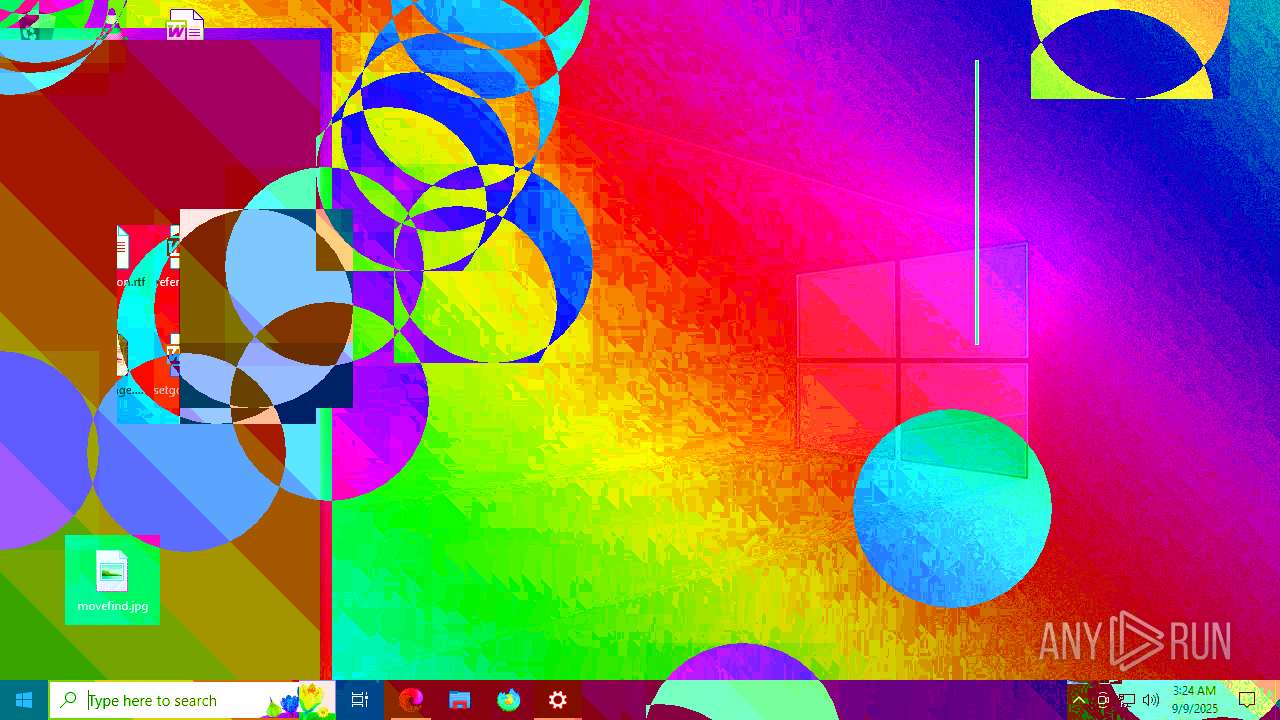The height and width of the screenshot is (720, 1280).
Task: Show hidden system tray icons
Action: click(1079, 700)
